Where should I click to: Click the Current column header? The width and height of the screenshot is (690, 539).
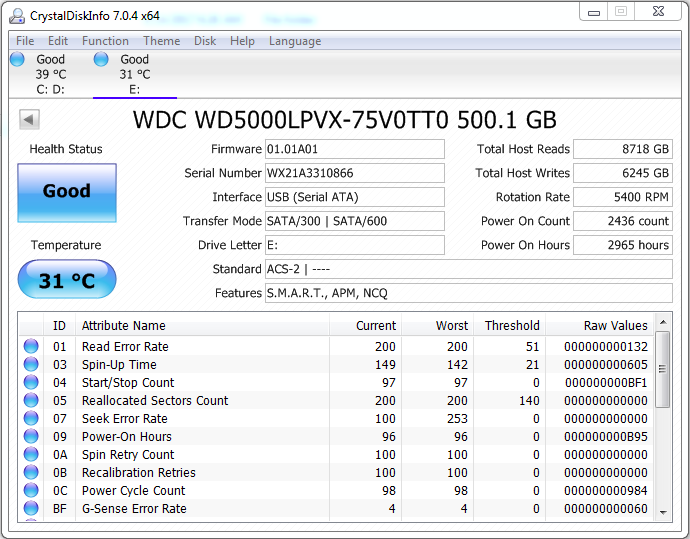[x=365, y=326]
